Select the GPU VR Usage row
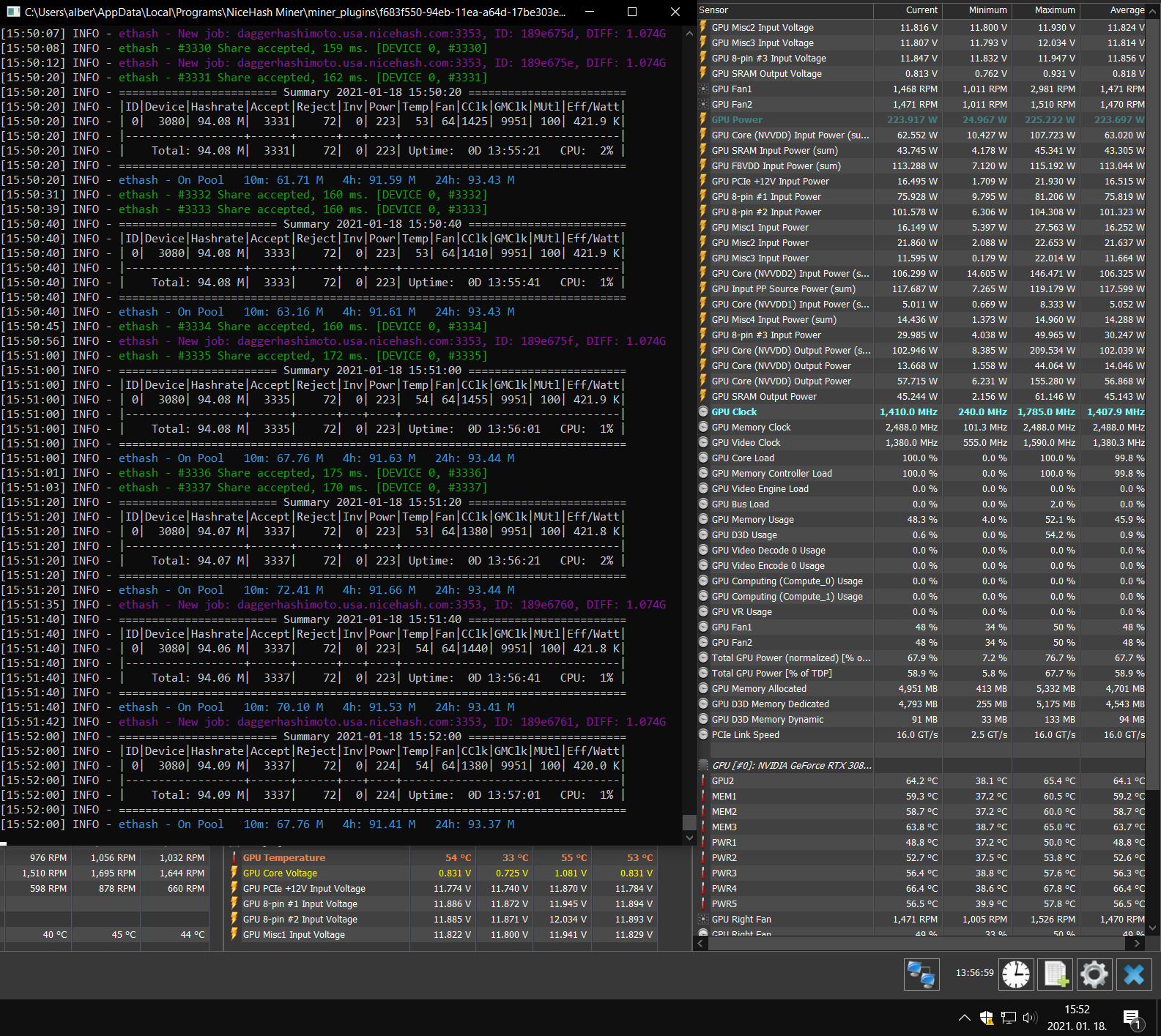Image resolution: width=1161 pixels, height=1036 pixels. pos(922,611)
